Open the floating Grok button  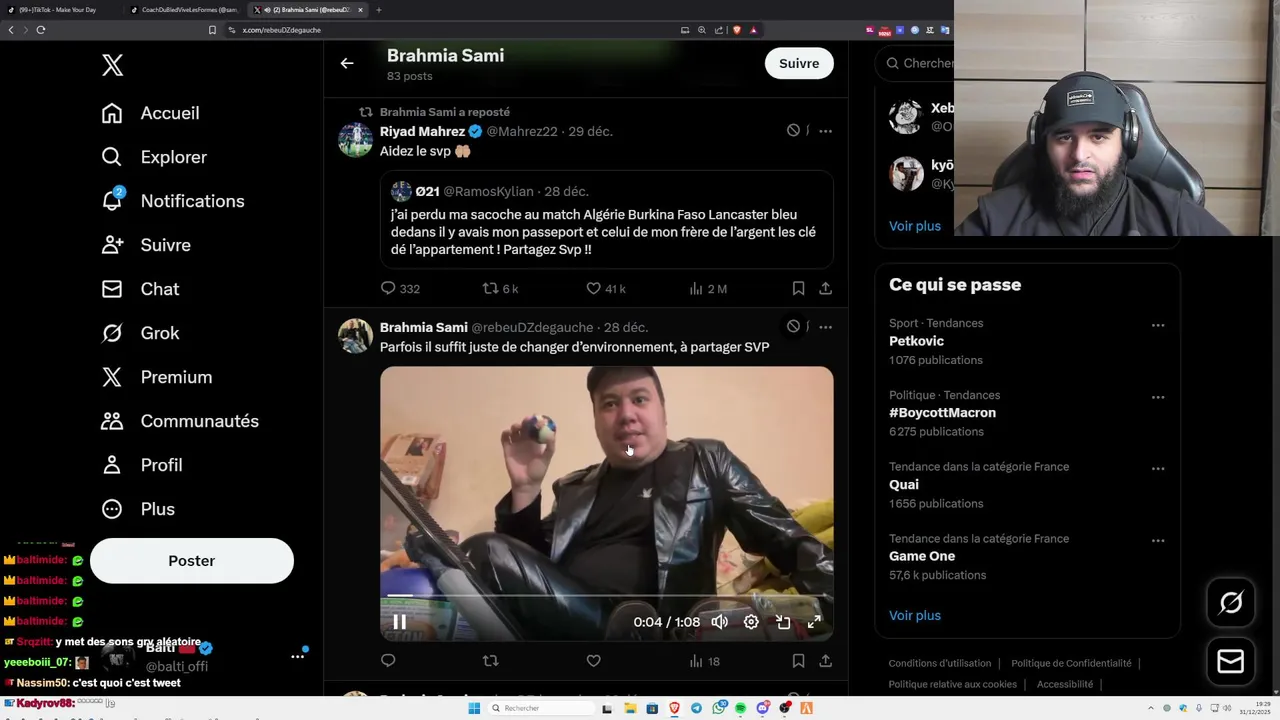(1231, 602)
